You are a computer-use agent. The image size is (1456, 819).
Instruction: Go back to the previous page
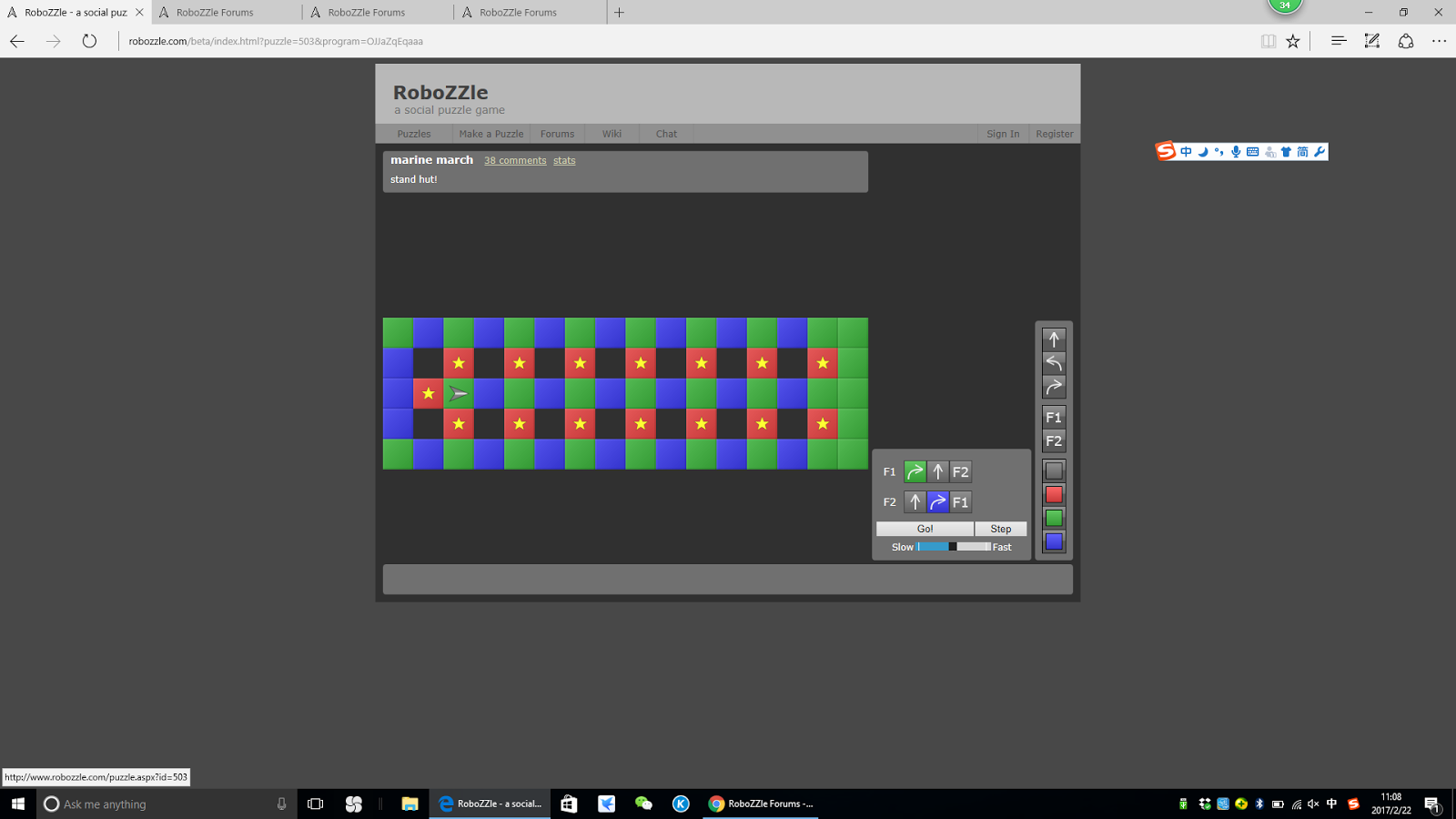click(x=17, y=41)
